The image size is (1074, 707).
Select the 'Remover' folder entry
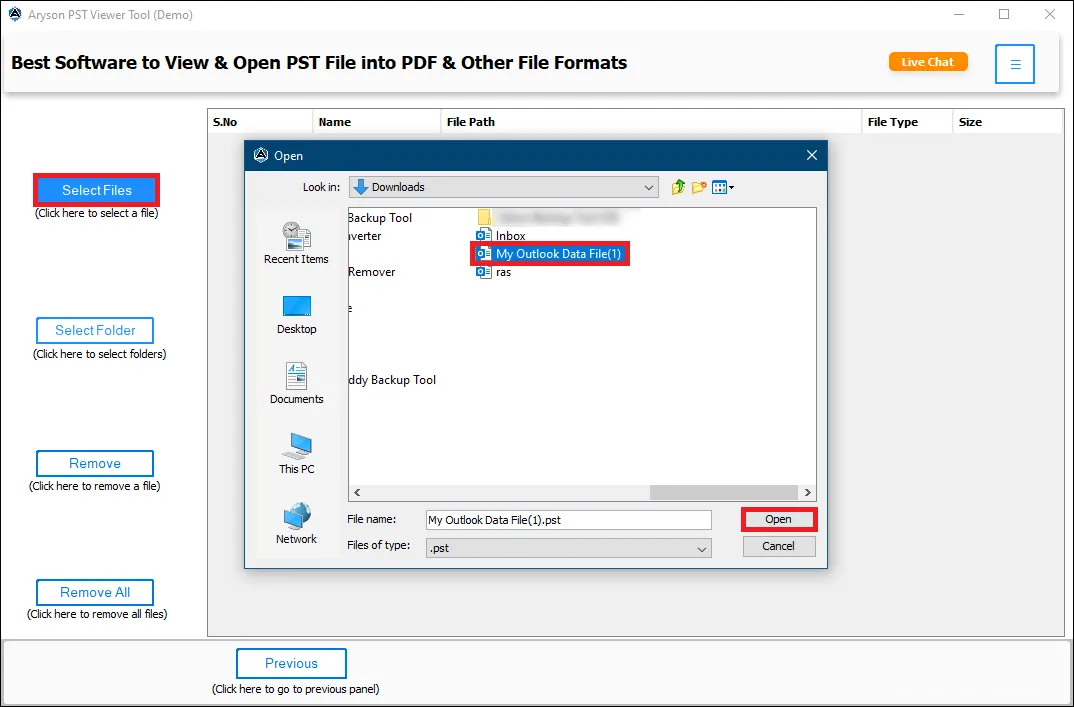(x=372, y=272)
